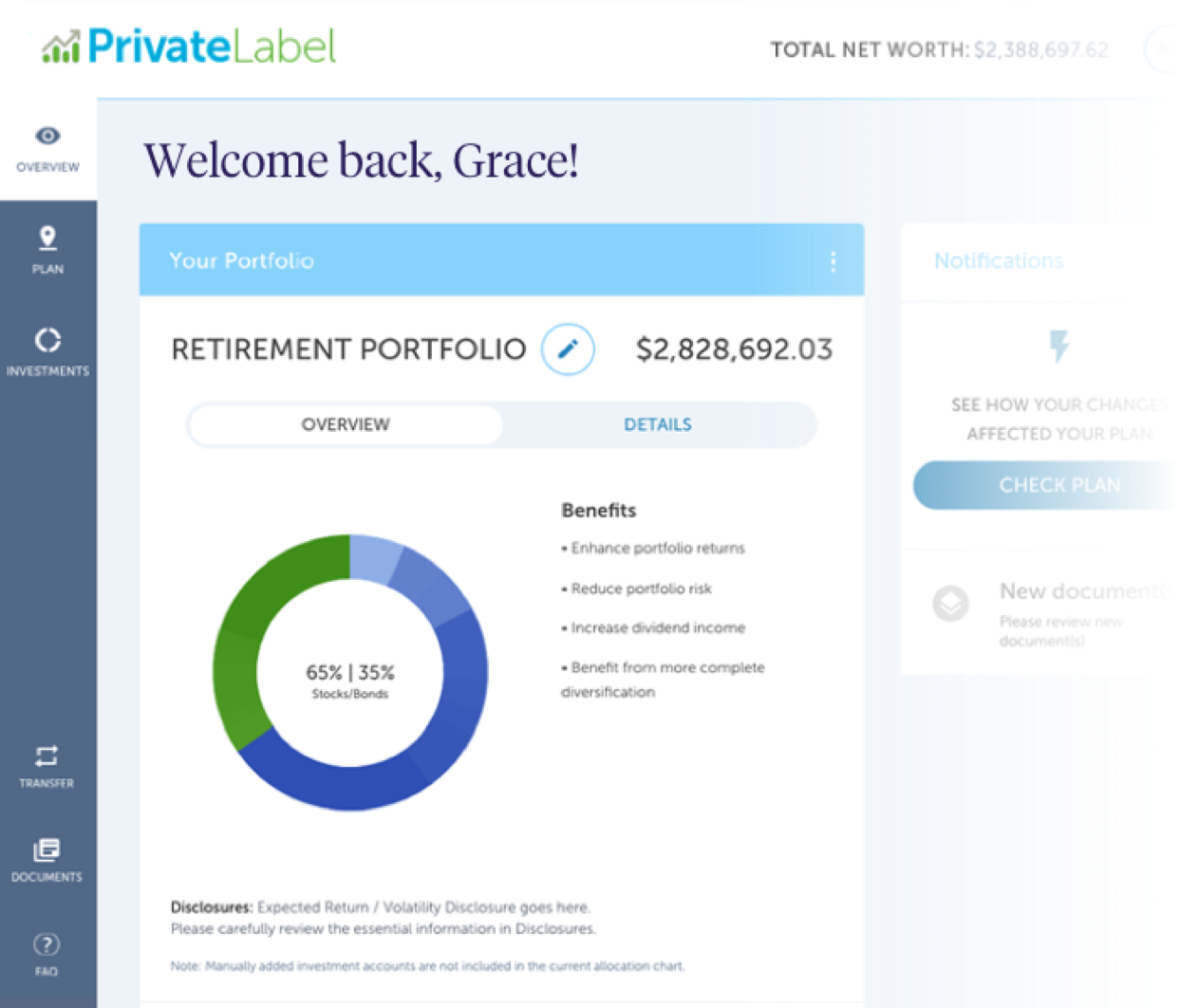Click the Total Net Worth amount
1181x1008 pixels.
point(1041,50)
